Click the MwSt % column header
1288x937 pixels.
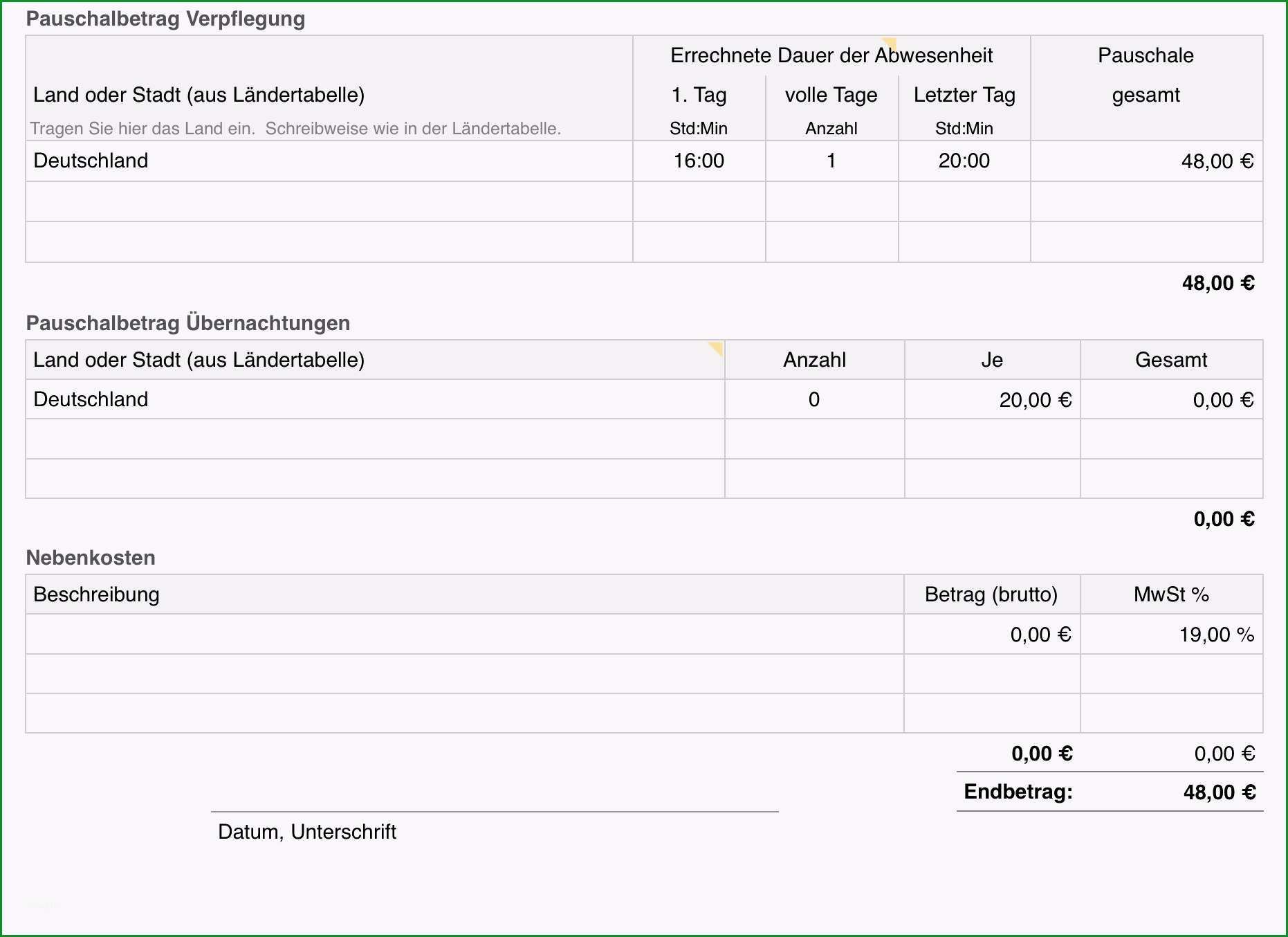coord(1171,594)
